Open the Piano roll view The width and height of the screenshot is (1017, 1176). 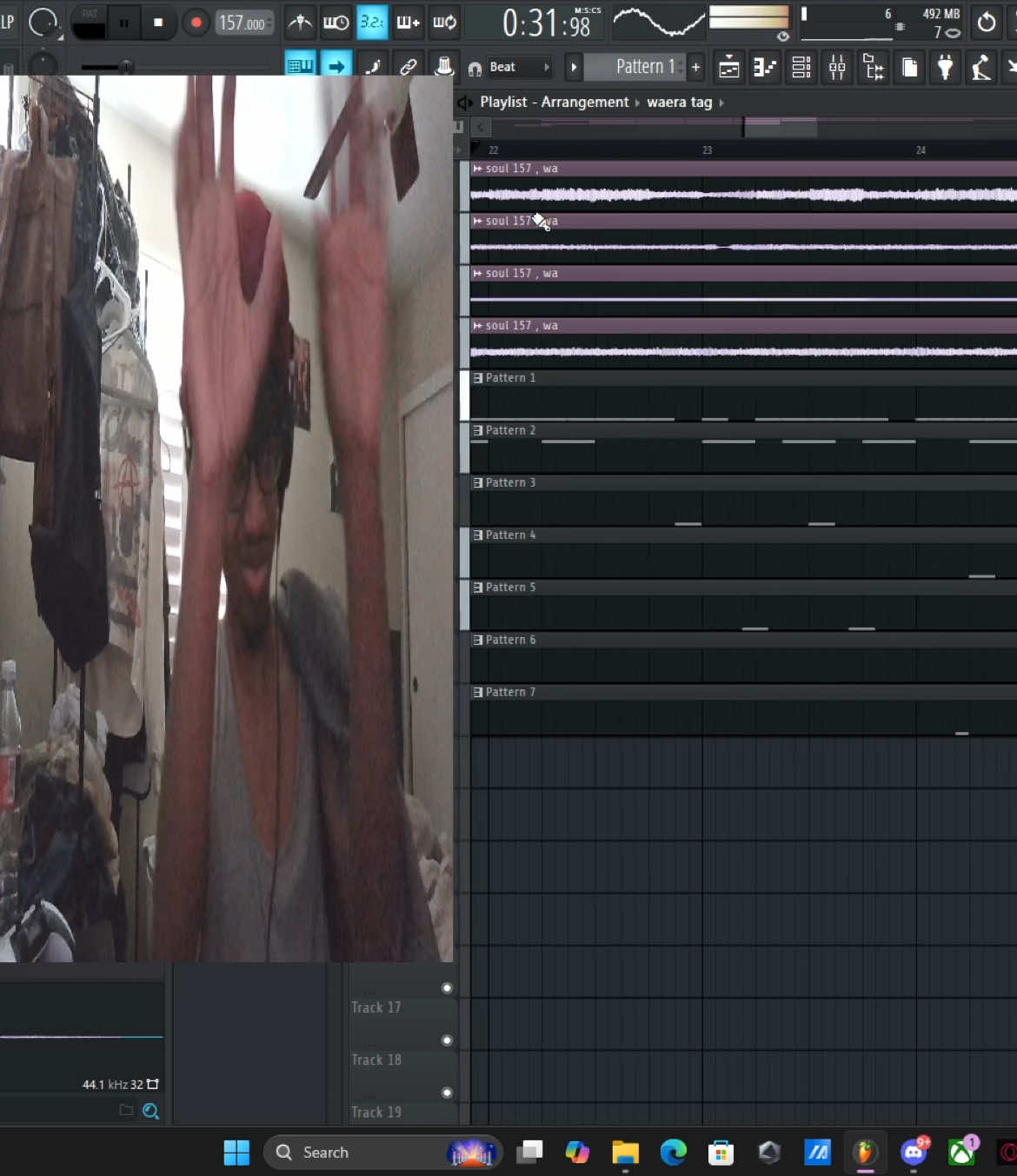tap(765, 67)
